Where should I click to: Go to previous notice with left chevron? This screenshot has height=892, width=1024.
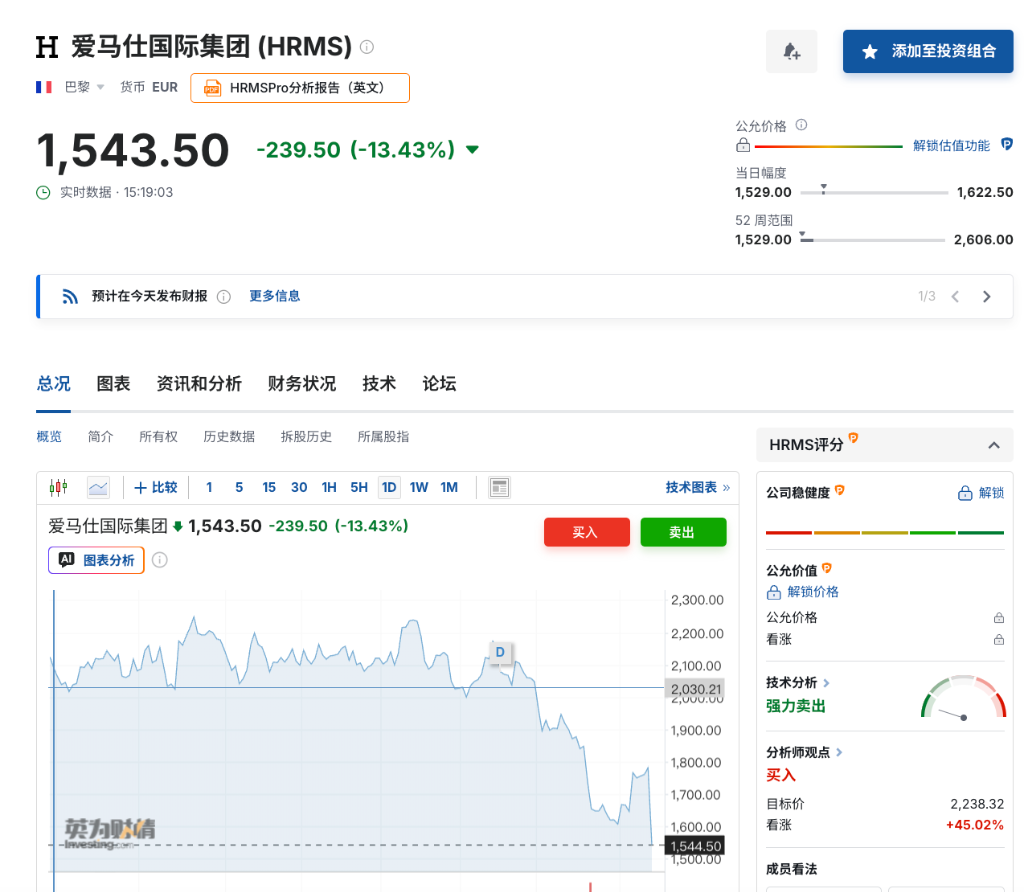(x=955, y=296)
